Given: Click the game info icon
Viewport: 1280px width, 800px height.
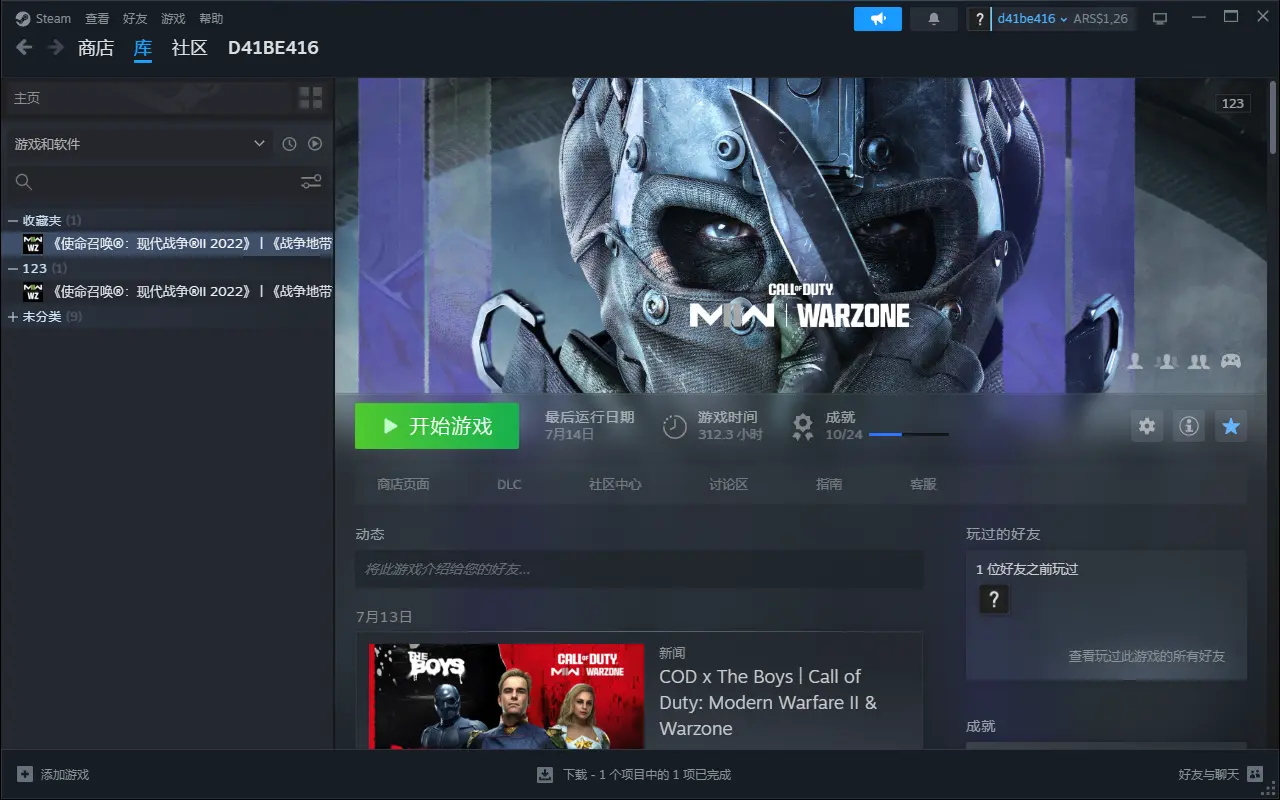Looking at the screenshot, I should tap(1189, 426).
